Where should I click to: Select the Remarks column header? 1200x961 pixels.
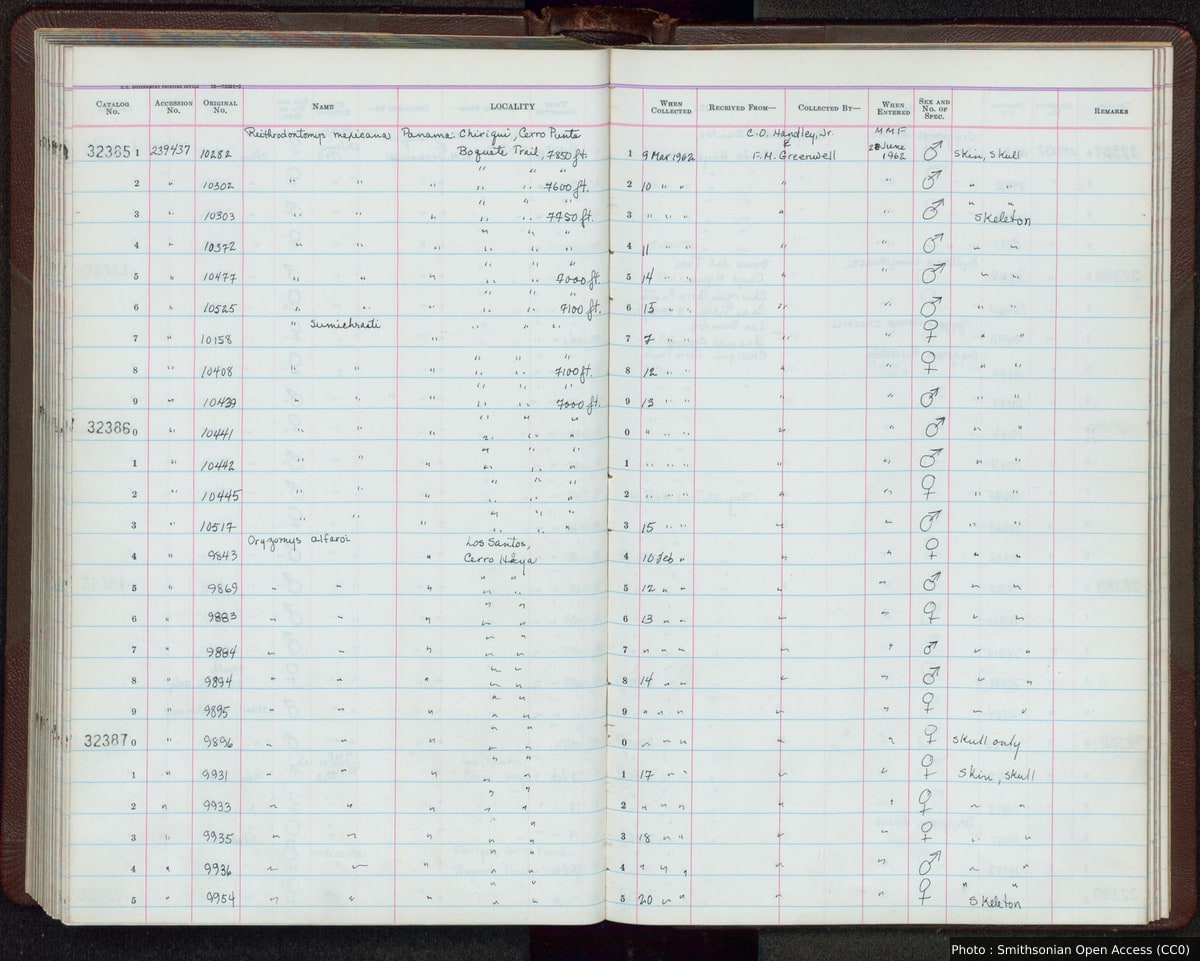point(1111,111)
